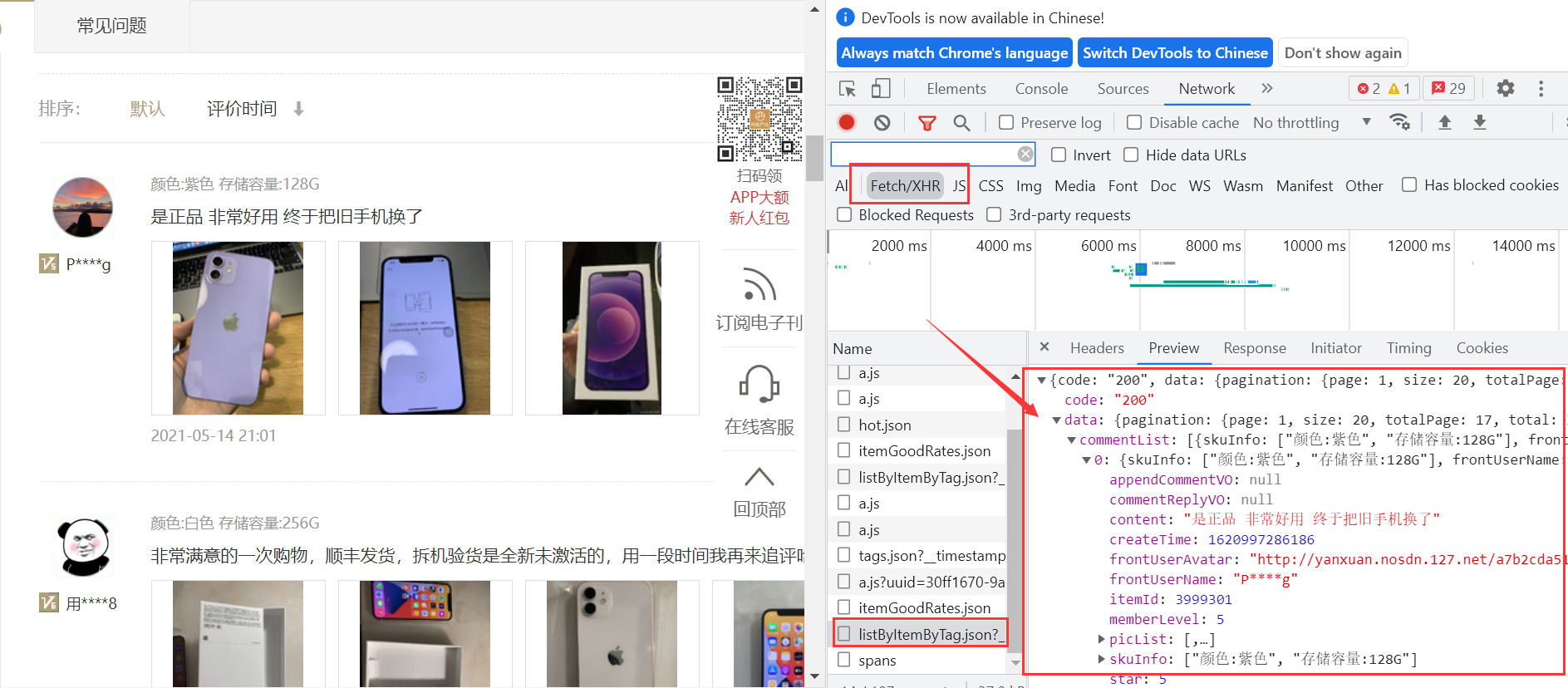Open DevTools three-dot menu
Screen dimensions: 1568x688
click(1541, 88)
